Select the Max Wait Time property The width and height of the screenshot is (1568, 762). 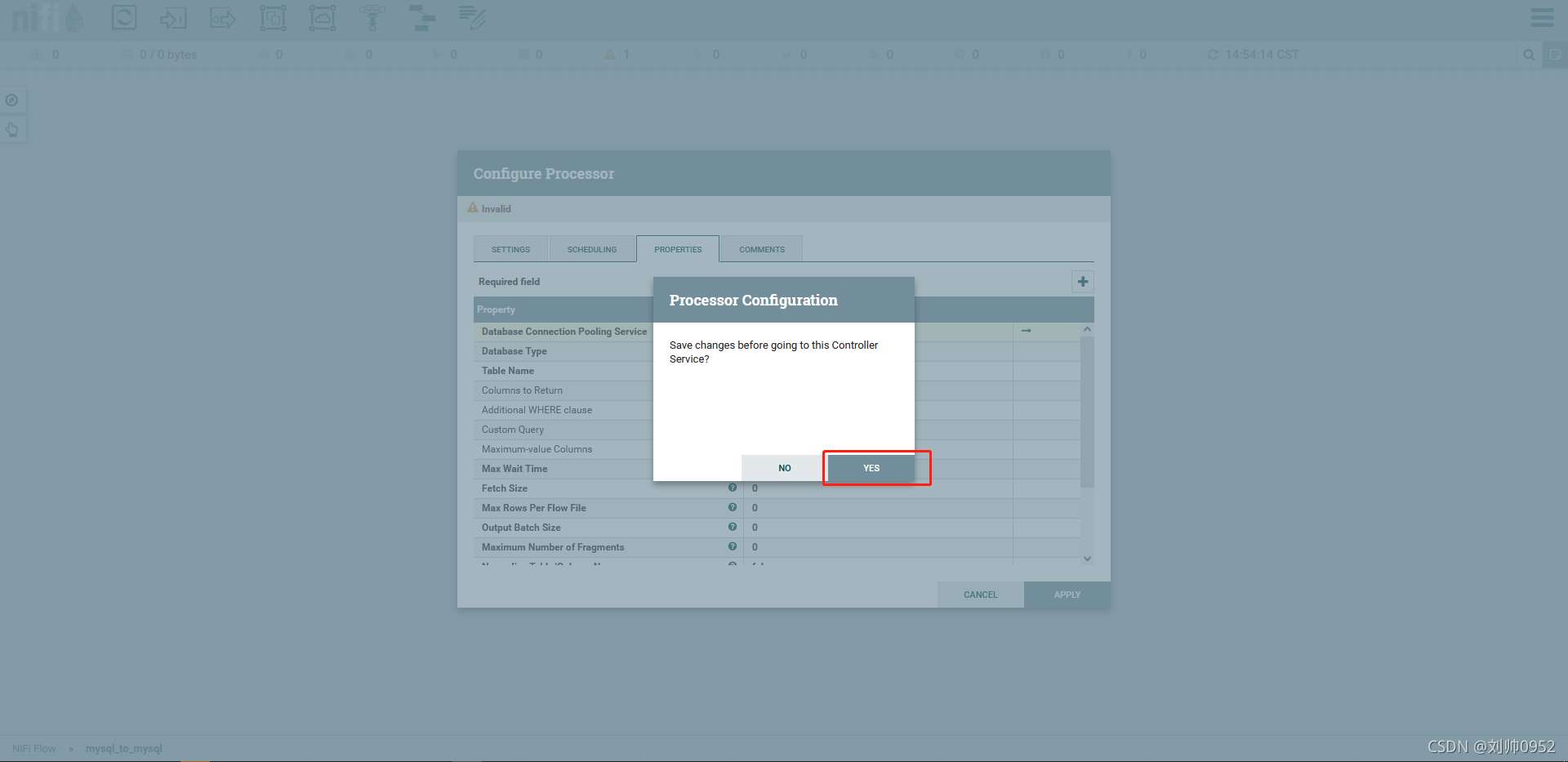tap(514, 469)
